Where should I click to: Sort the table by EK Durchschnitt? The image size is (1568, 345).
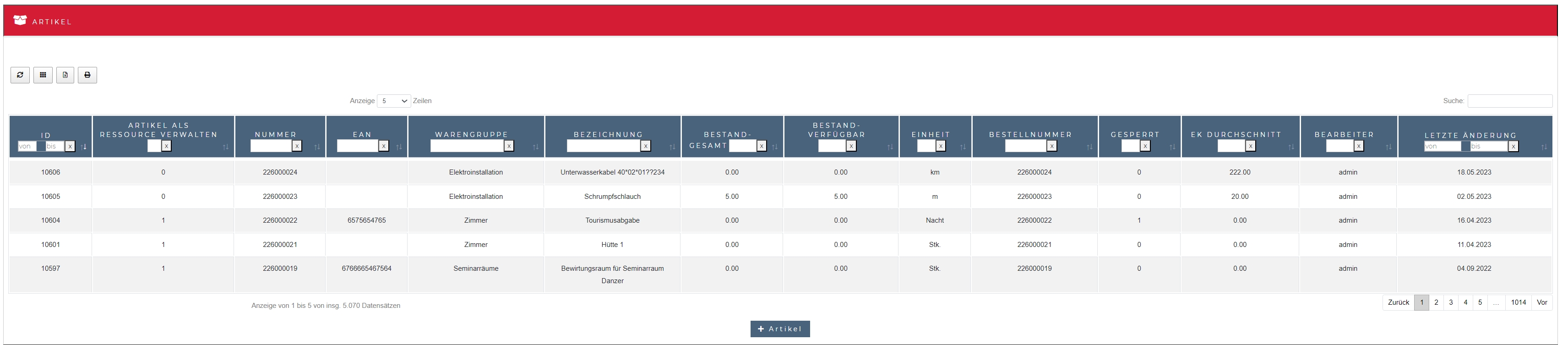point(1291,147)
